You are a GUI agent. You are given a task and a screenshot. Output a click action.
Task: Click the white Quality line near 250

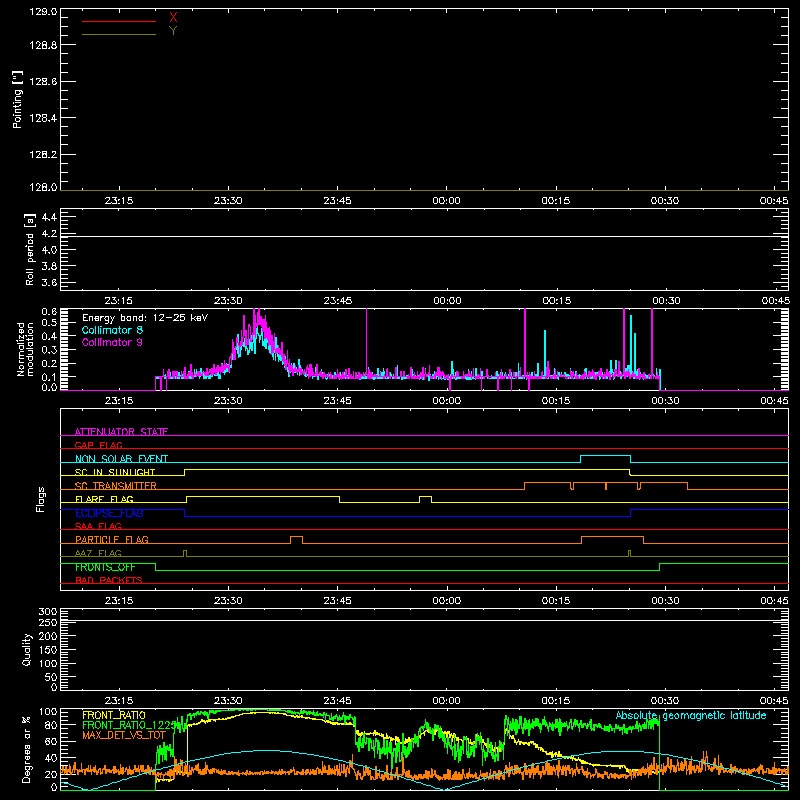[x=424, y=621]
